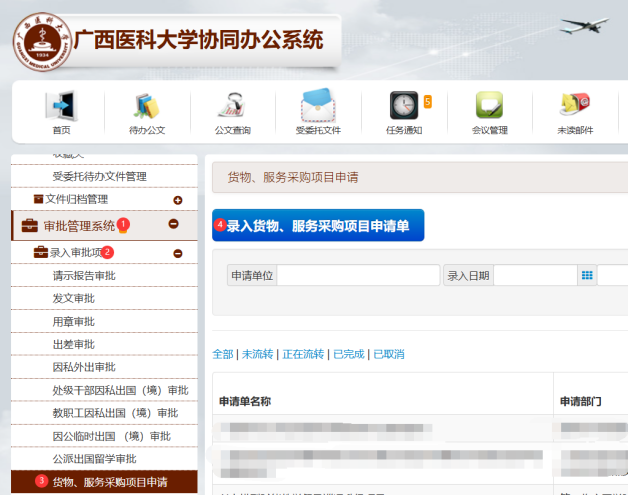Click the briefcase icon beside 录入审批项
Screen dimensions: 628x496
40,252
